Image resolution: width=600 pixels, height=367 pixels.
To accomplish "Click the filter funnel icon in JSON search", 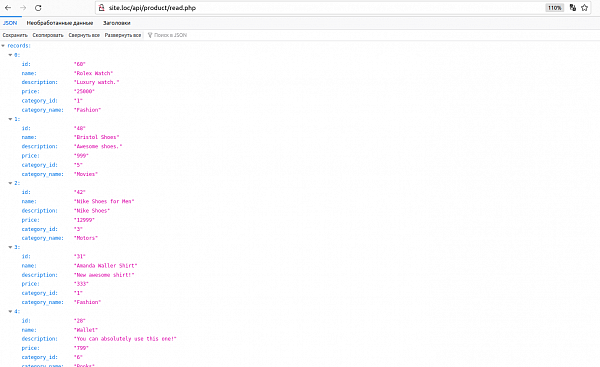I will (x=150, y=35).
